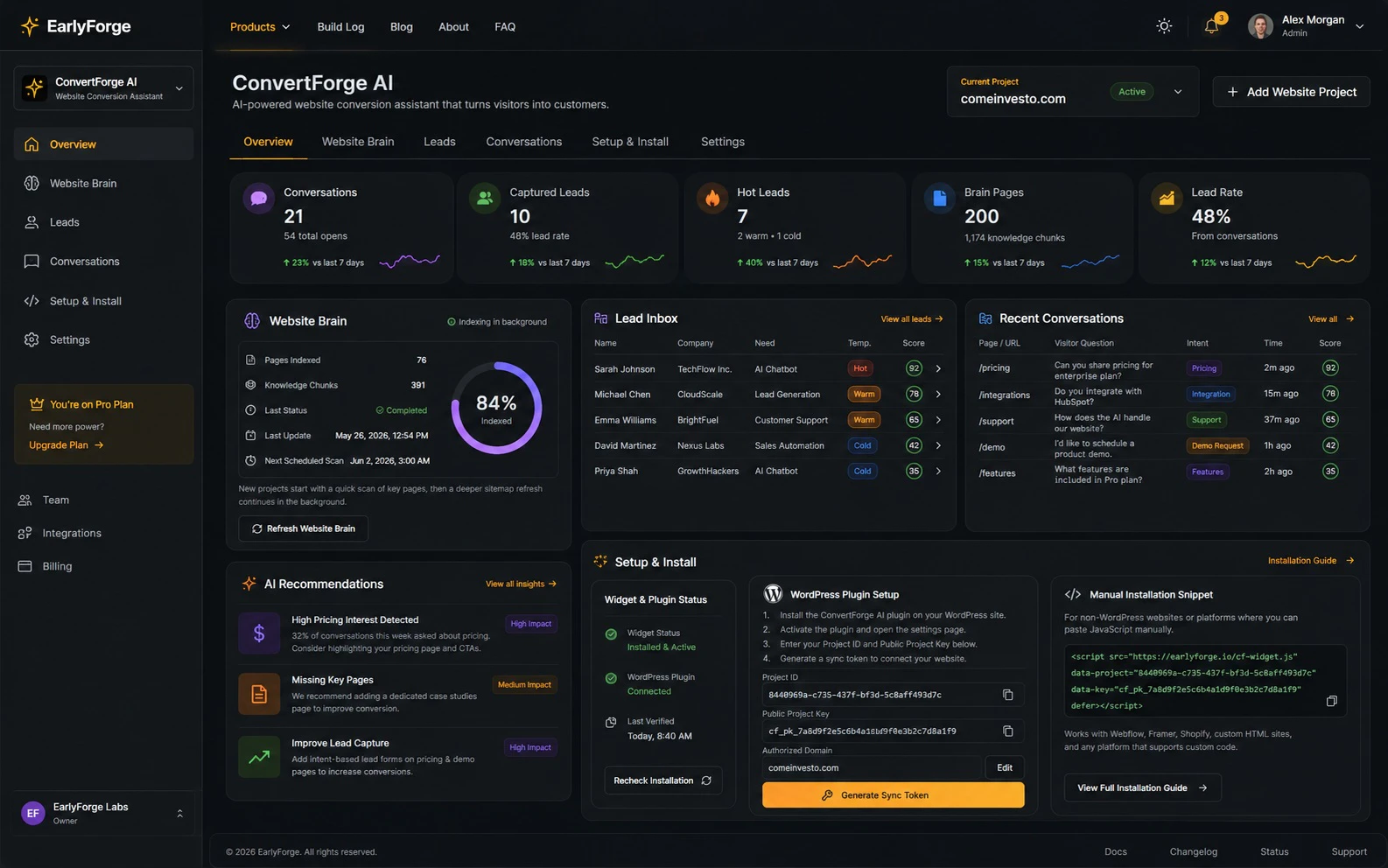Click the /pricing conversation page URL
The image size is (1388, 868).
tap(994, 368)
